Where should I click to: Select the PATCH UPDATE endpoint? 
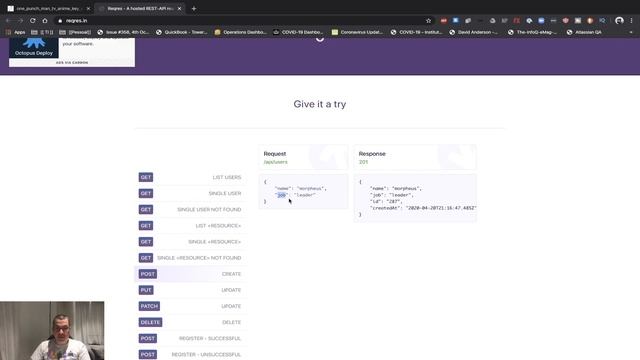190,306
